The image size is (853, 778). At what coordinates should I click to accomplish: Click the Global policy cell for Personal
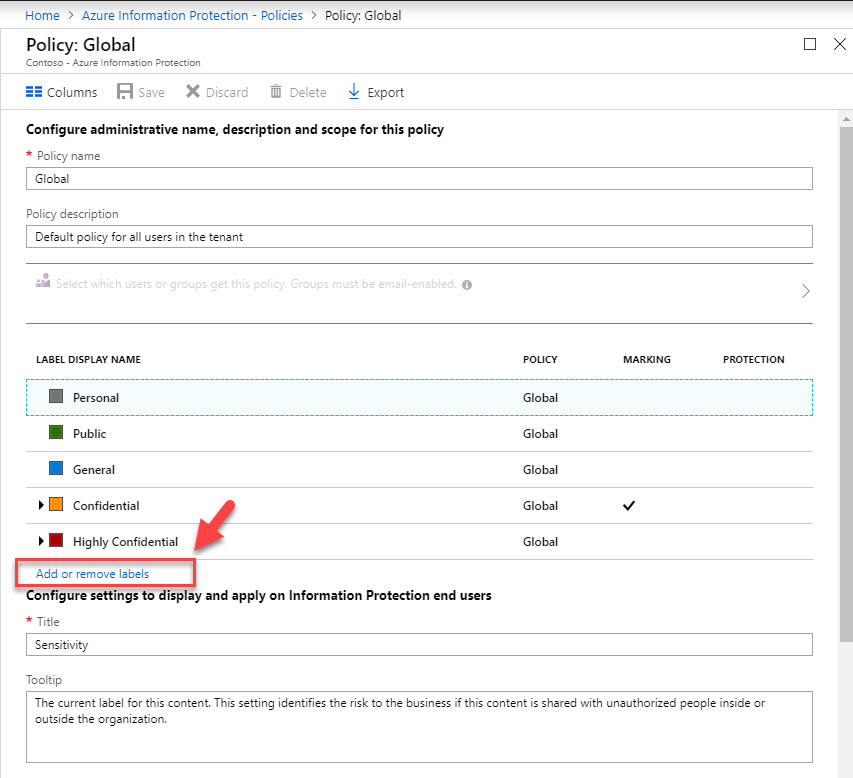540,398
